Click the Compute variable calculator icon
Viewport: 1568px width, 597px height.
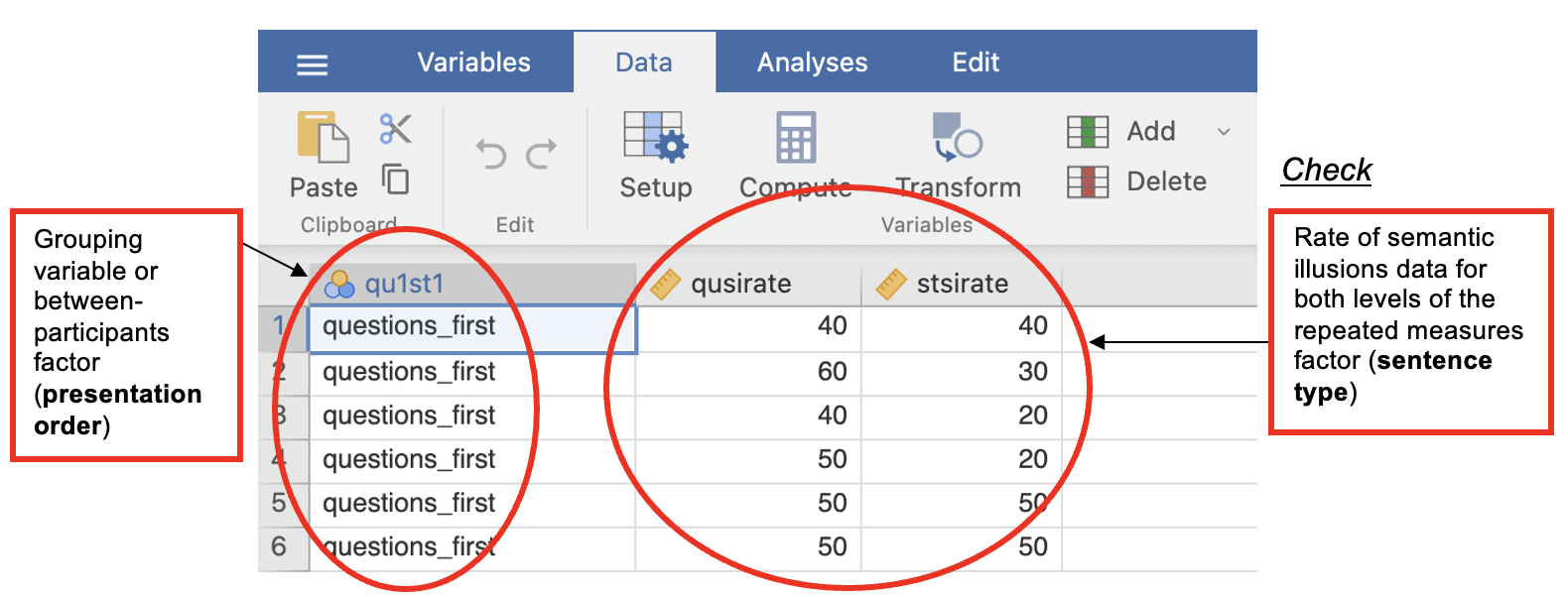click(795, 138)
